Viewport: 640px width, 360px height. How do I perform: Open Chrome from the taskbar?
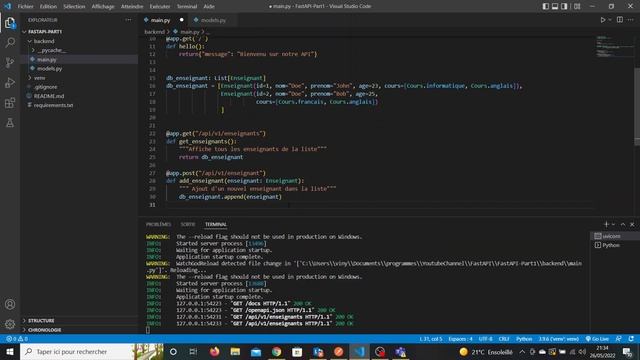coord(276,351)
